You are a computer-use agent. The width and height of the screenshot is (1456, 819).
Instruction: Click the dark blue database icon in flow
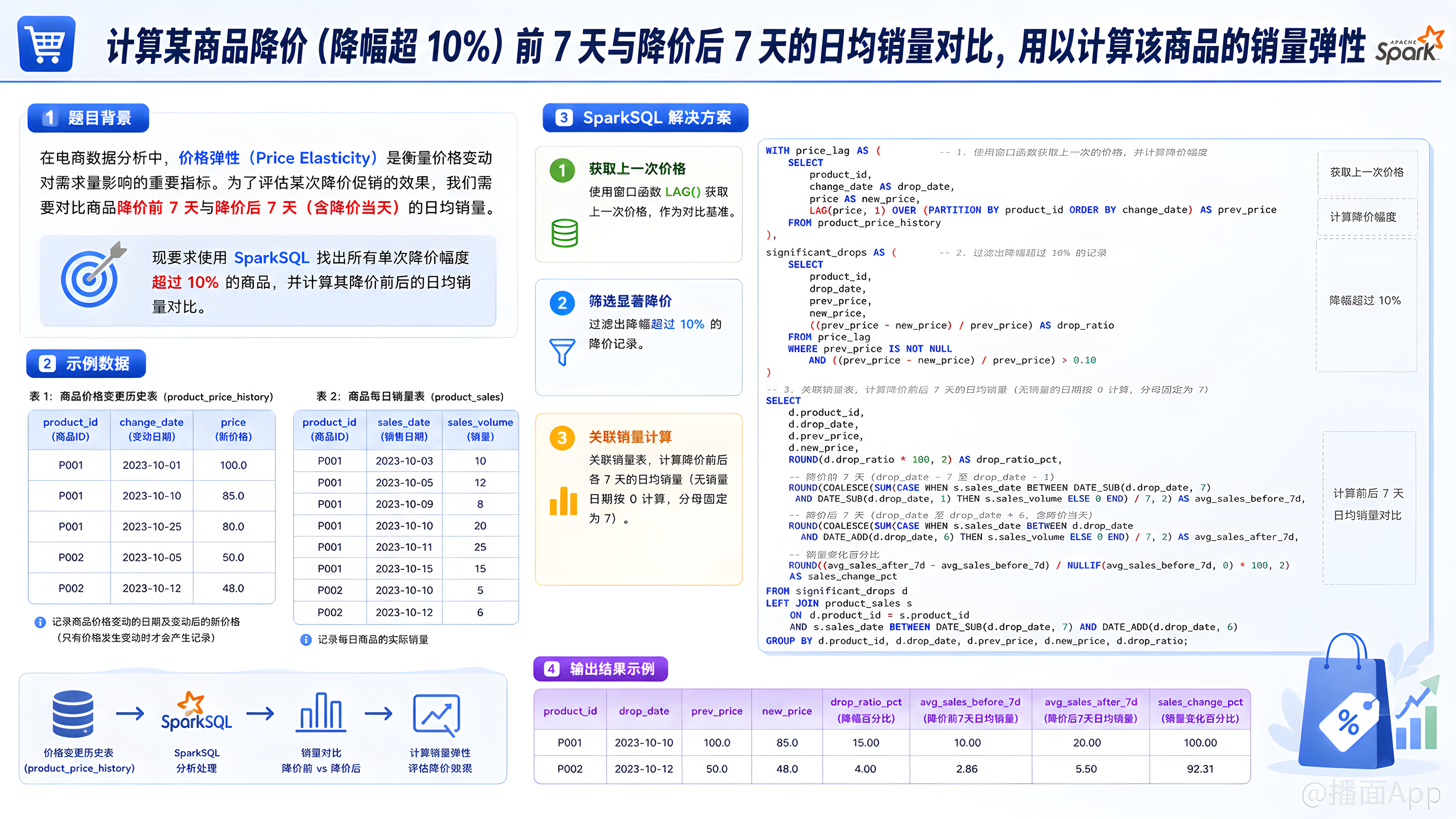tap(73, 714)
